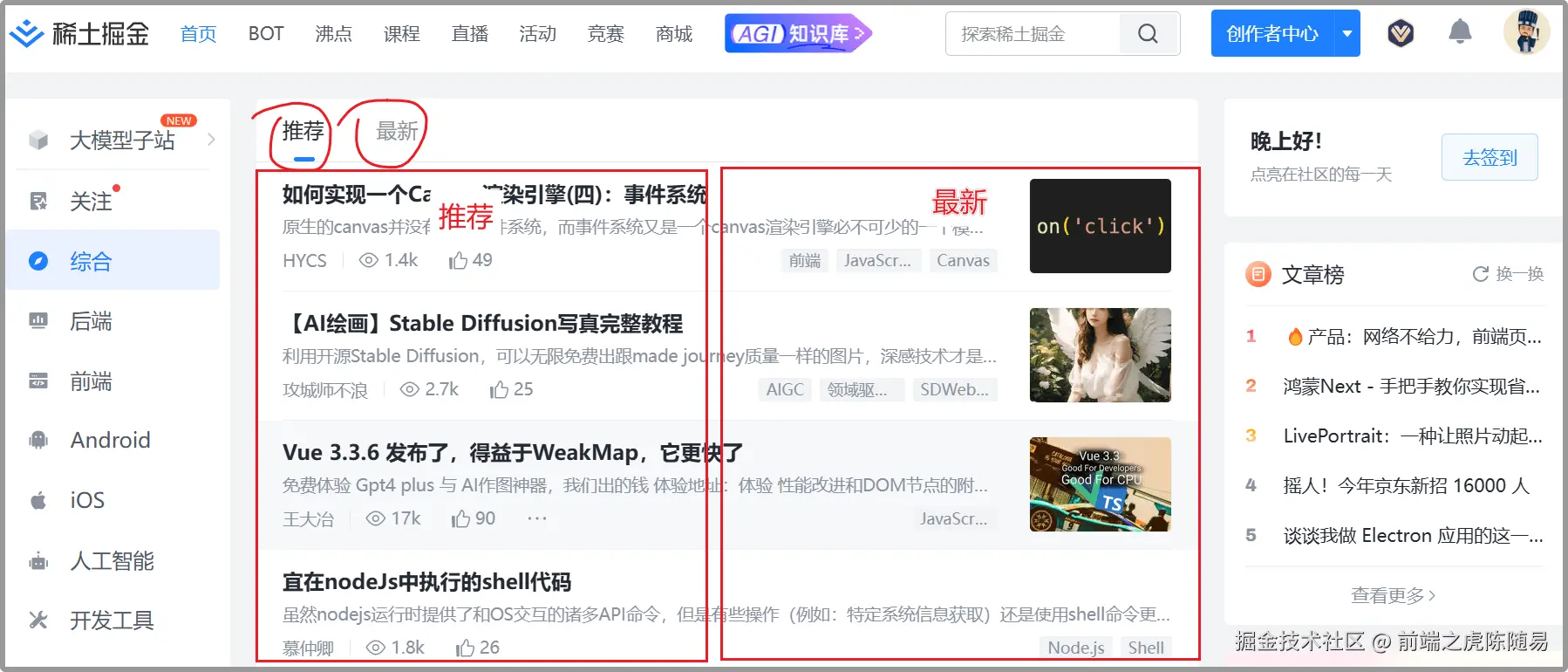Open the angel girl article thumbnail

[1100, 355]
